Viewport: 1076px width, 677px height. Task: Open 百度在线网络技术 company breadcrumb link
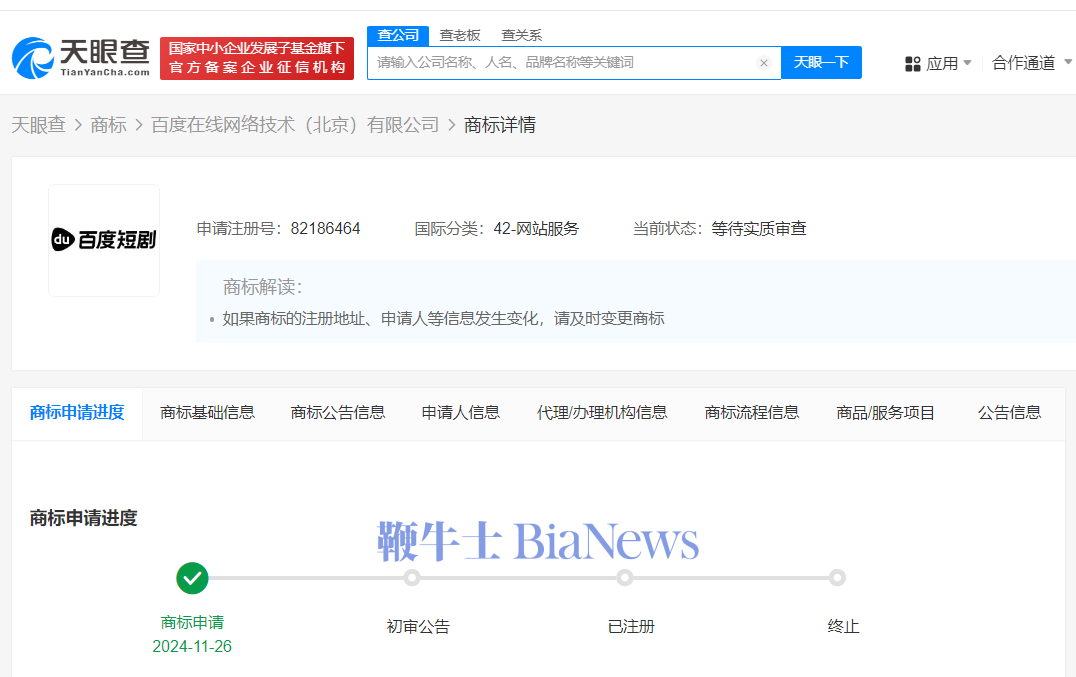coord(295,125)
